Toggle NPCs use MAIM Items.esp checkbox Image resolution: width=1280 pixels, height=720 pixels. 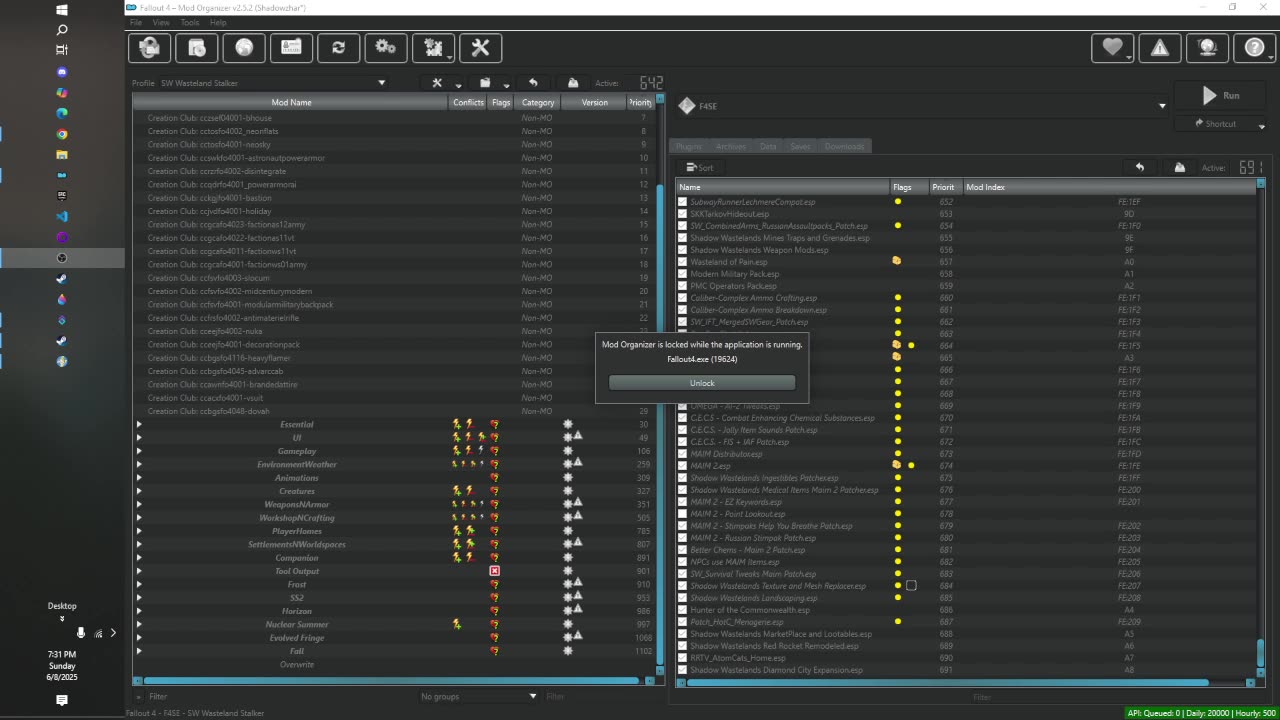(683, 562)
